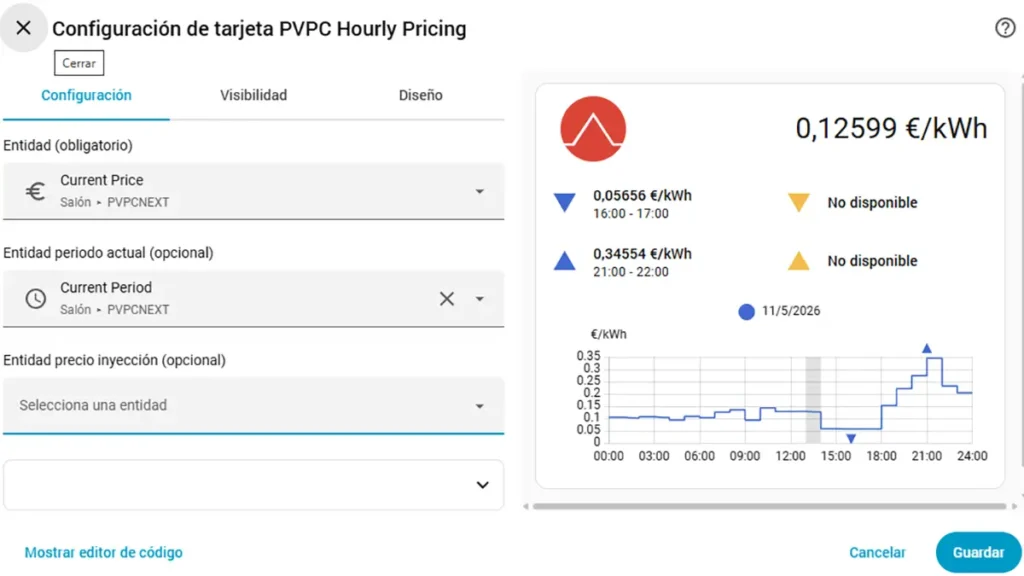Click the 0,05656 €/kWh minimum value
The width and height of the screenshot is (1024, 576).
pyautogui.click(x=642, y=195)
